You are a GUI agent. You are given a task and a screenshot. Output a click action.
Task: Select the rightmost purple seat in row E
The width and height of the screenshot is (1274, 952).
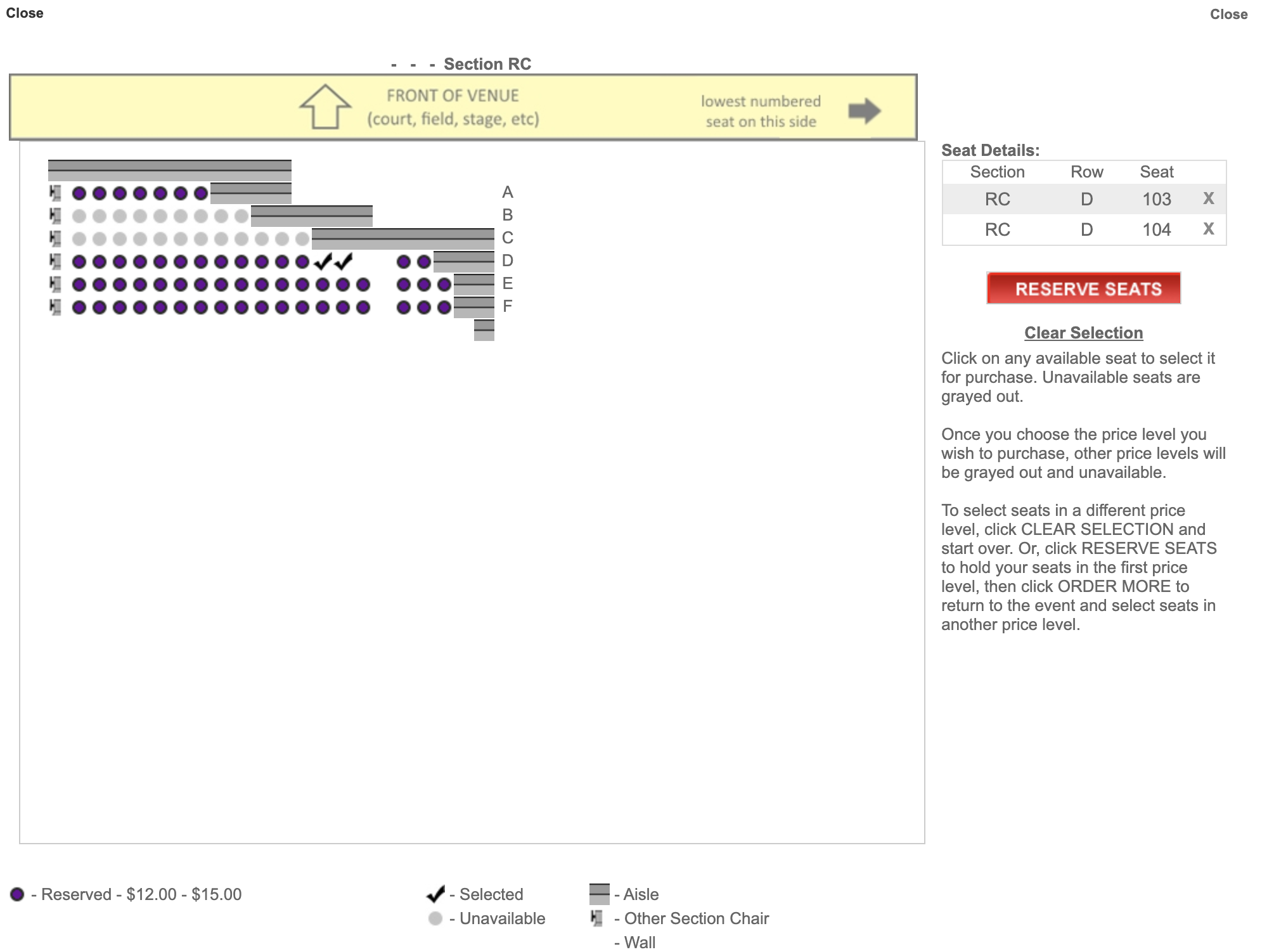(x=444, y=285)
